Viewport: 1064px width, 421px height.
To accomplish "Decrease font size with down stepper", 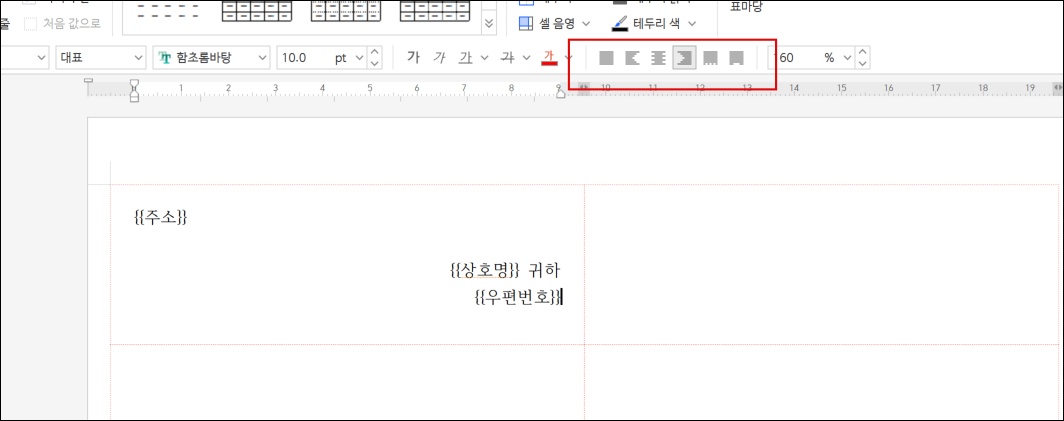I will (x=375, y=64).
